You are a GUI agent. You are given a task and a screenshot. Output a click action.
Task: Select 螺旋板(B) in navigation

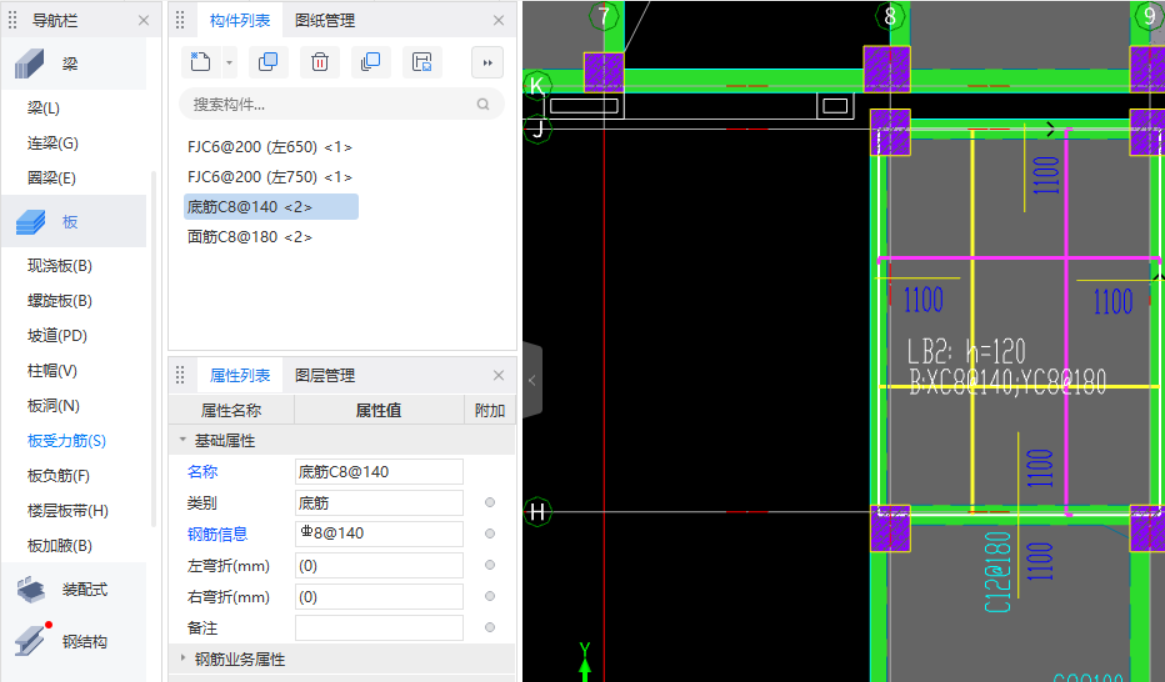60,301
